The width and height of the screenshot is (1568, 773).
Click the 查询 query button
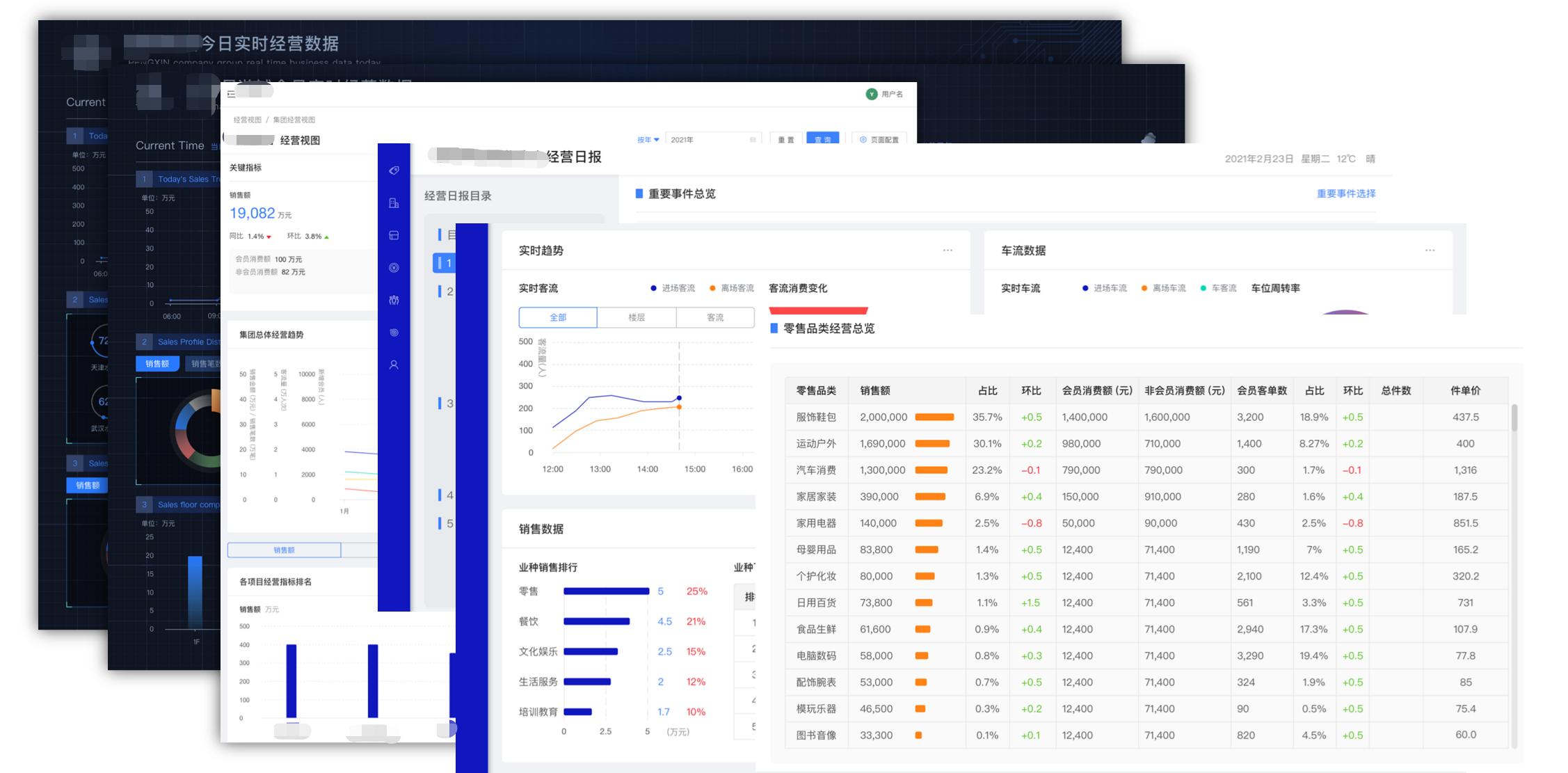click(822, 138)
